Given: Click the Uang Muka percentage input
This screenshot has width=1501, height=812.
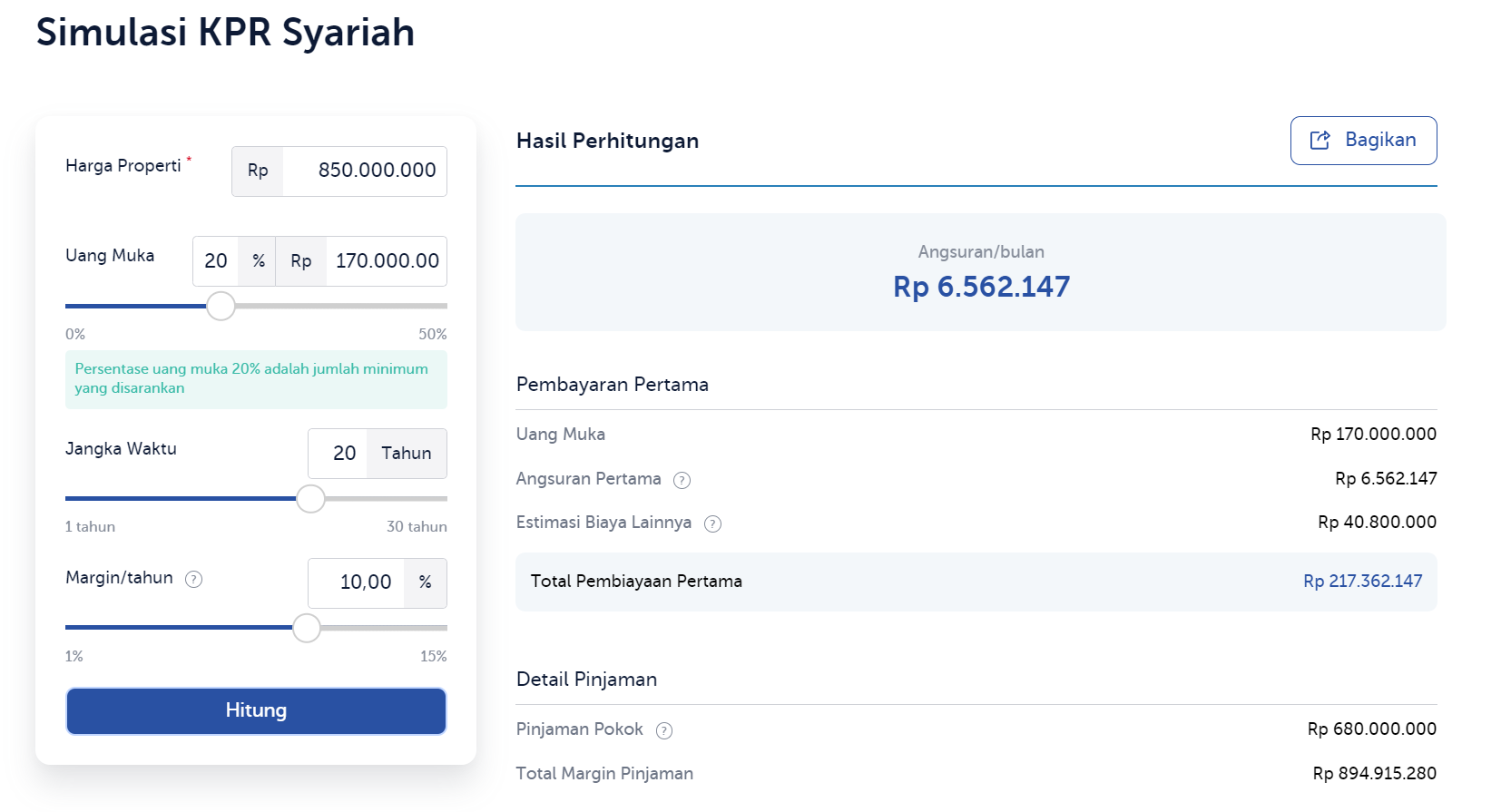Looking at the screenshot, I should tap(216, 261).
